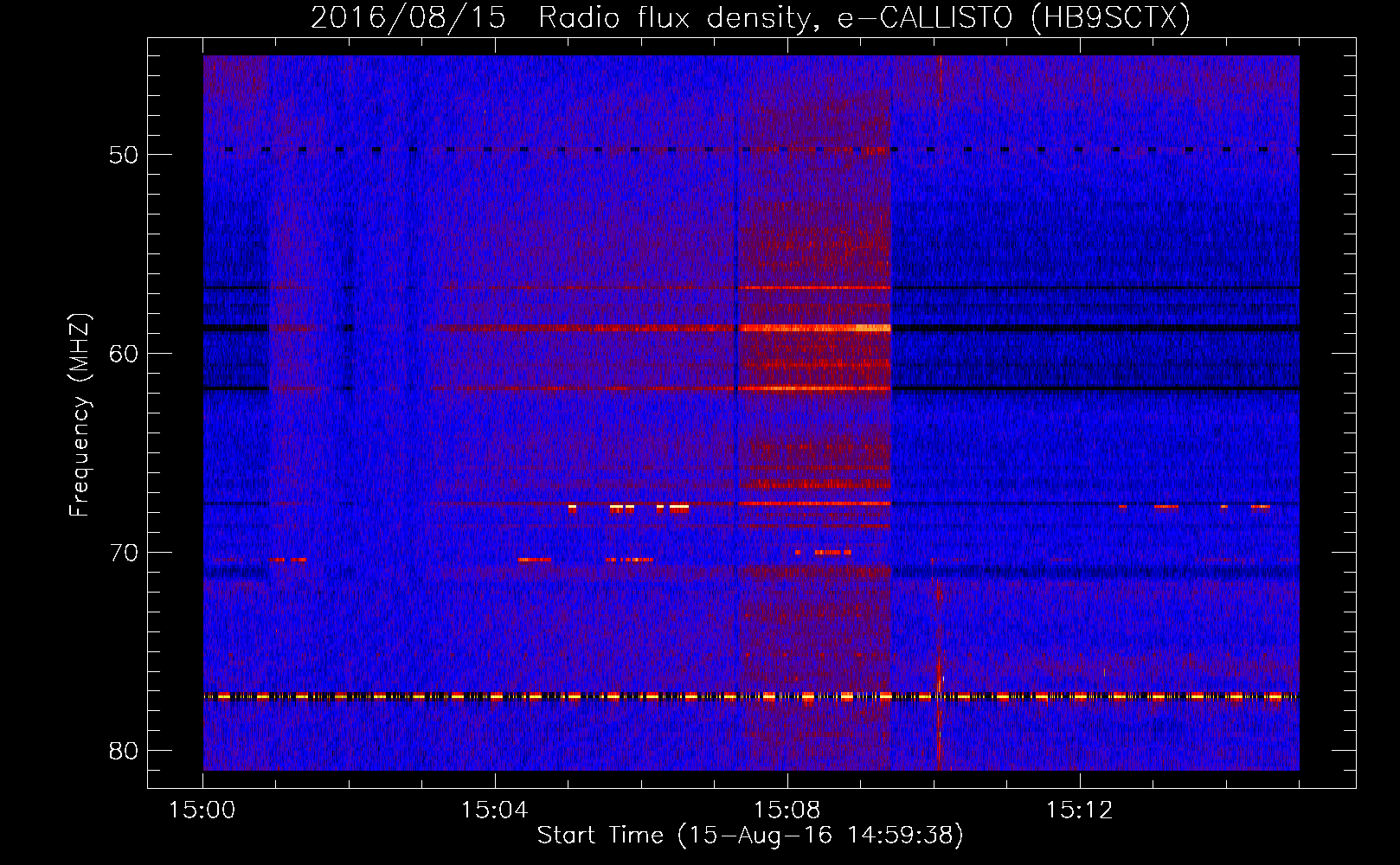This screenshot has width=1400, height=865.
Task: Select the 60 frequency tick label
Action: (124, 354)
